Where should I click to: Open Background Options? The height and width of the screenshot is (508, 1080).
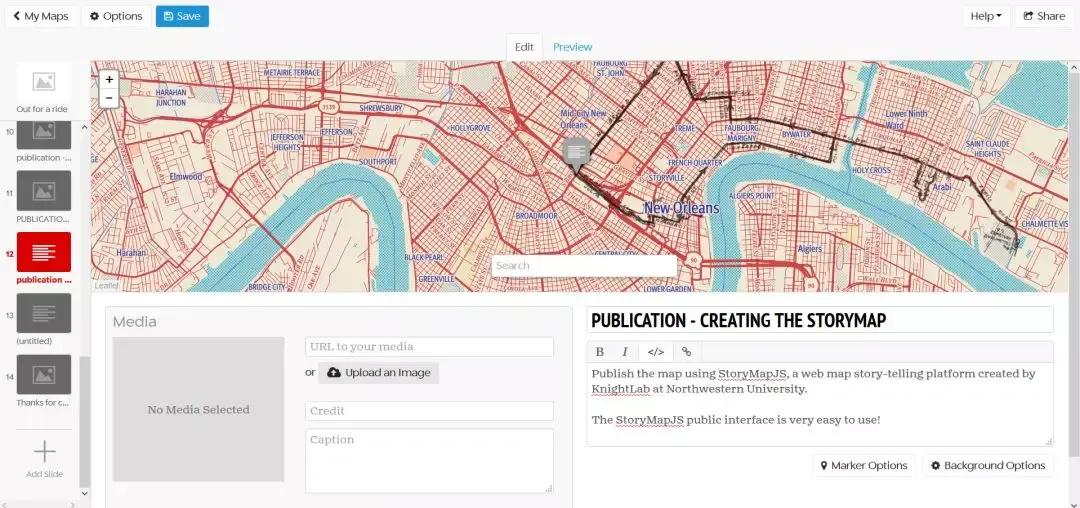tap(988, 465)
